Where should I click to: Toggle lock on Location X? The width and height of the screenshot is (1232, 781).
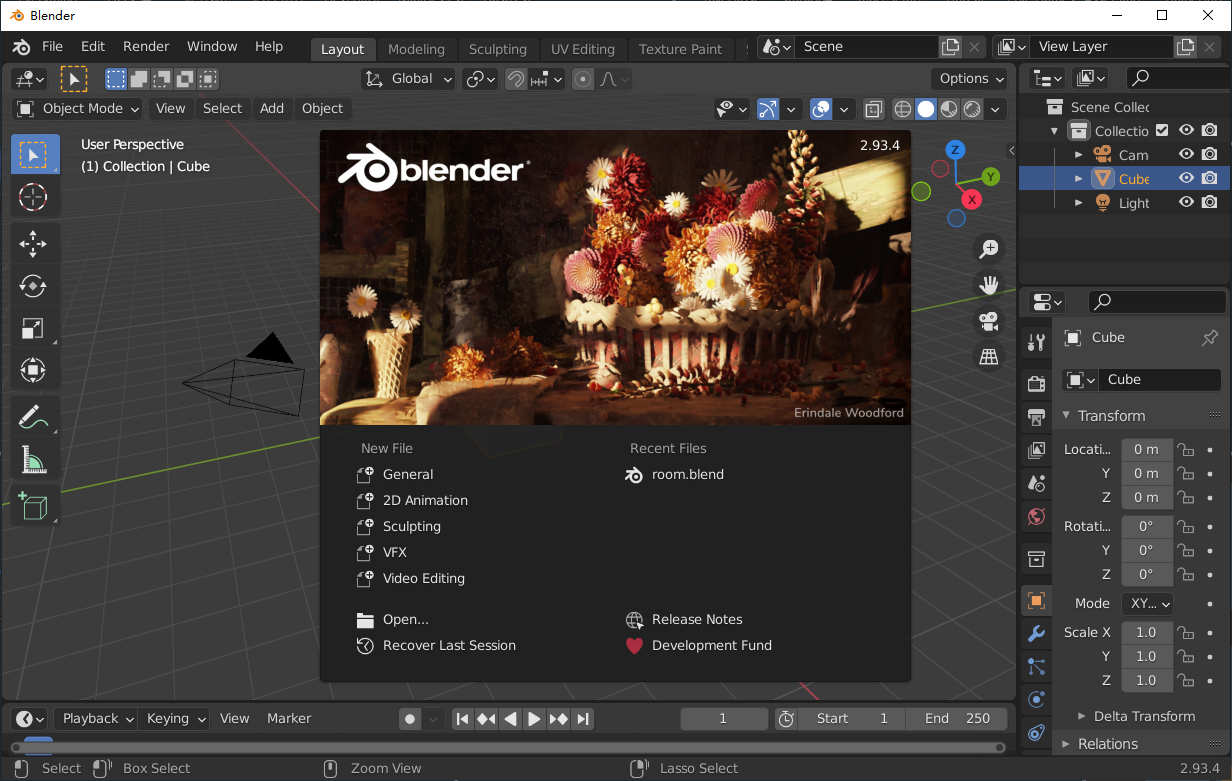pos(1185,449)
